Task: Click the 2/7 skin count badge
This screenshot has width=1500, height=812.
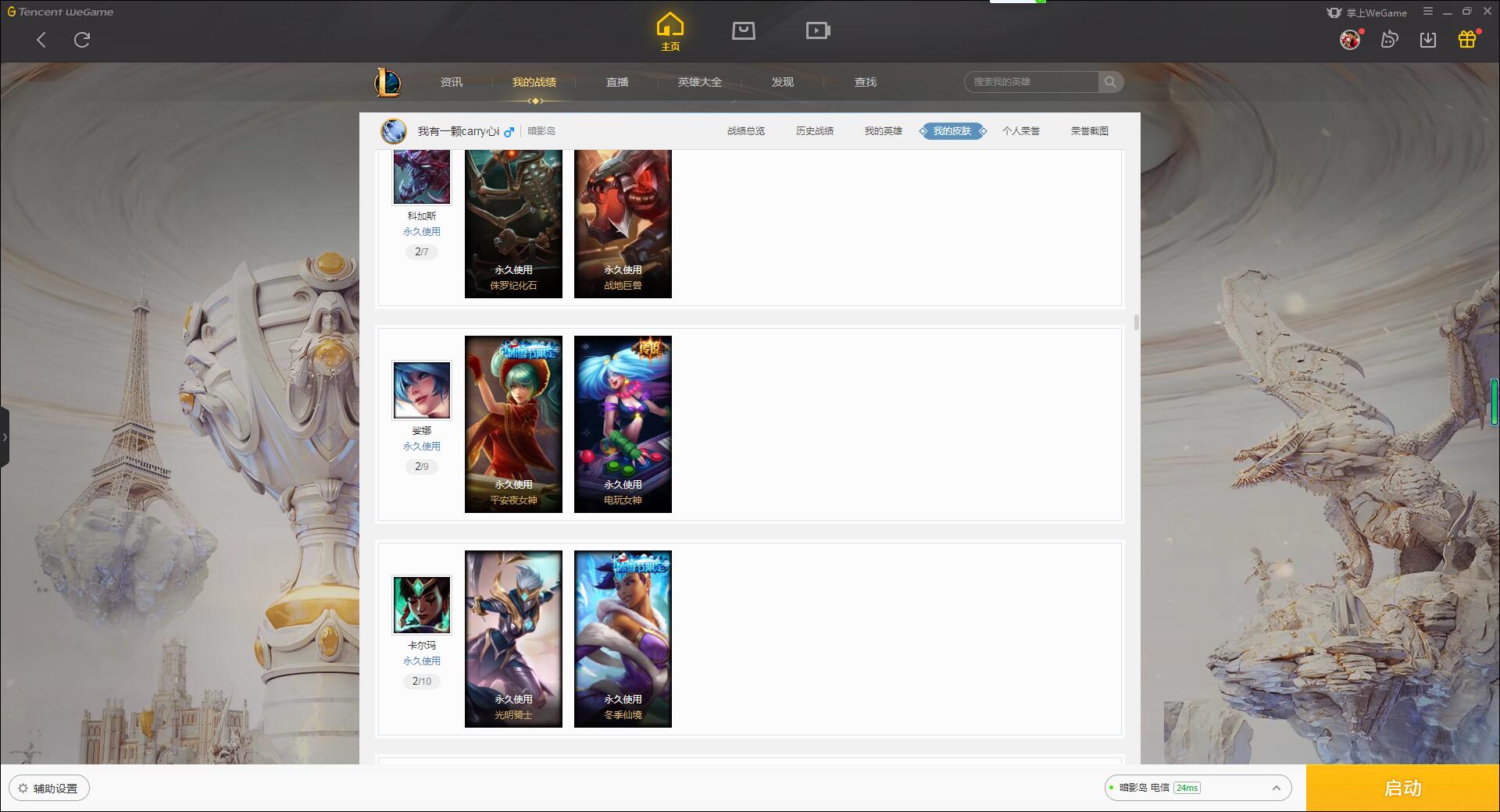Action: point(422,251)
